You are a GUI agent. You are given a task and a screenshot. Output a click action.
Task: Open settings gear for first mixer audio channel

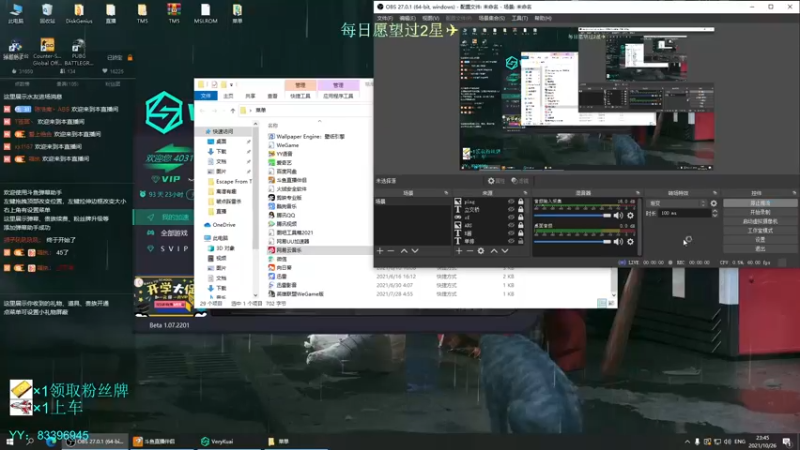[x=631, y=215]
